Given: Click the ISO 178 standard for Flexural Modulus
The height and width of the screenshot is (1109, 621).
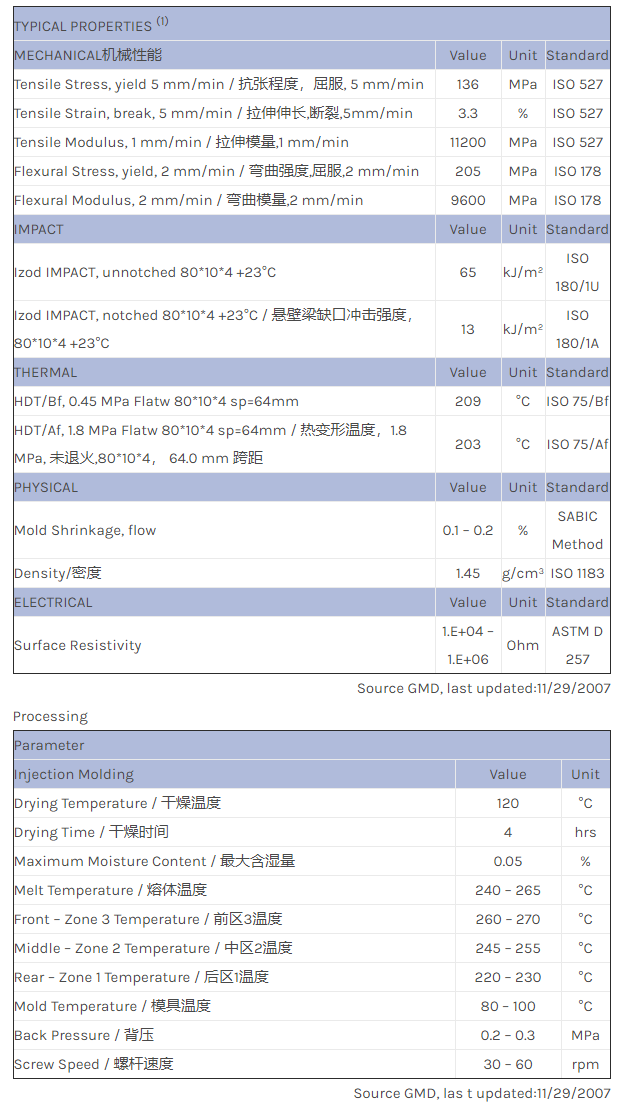Looking at the screenshot, I should point(577,200).
